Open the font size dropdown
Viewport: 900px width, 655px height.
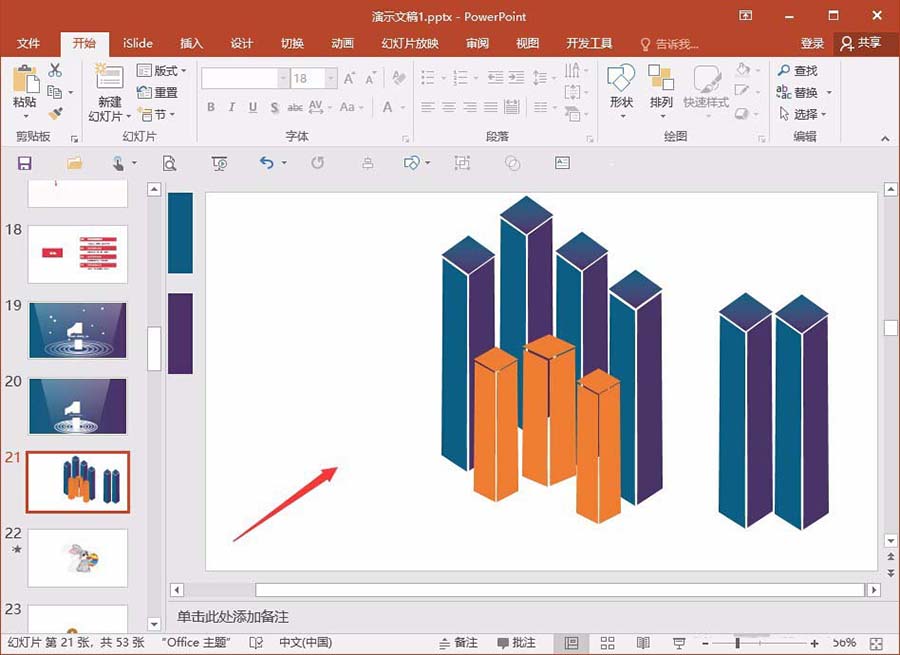(x=331, y=78)
